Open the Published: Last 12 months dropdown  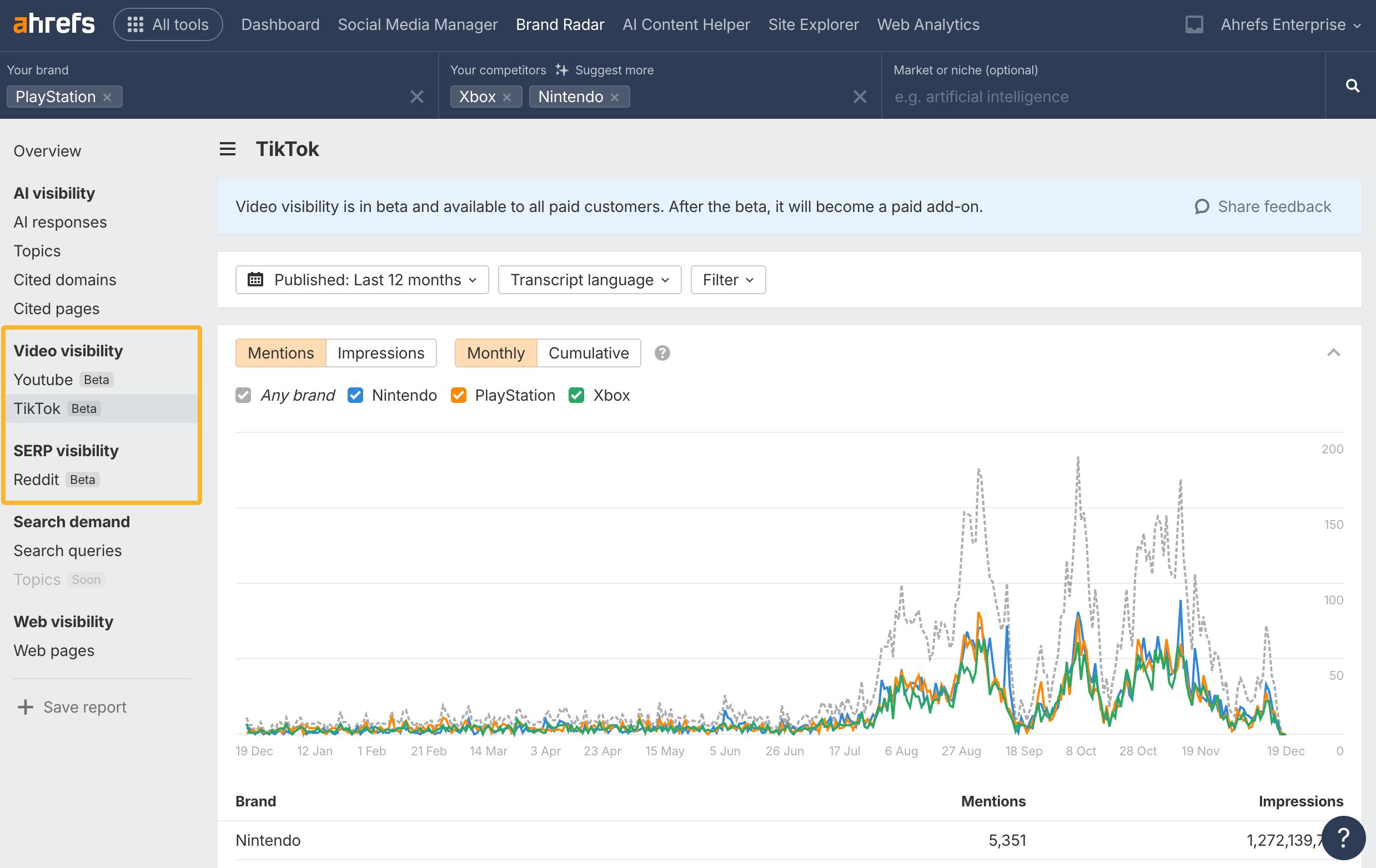(x=361, y=280)
